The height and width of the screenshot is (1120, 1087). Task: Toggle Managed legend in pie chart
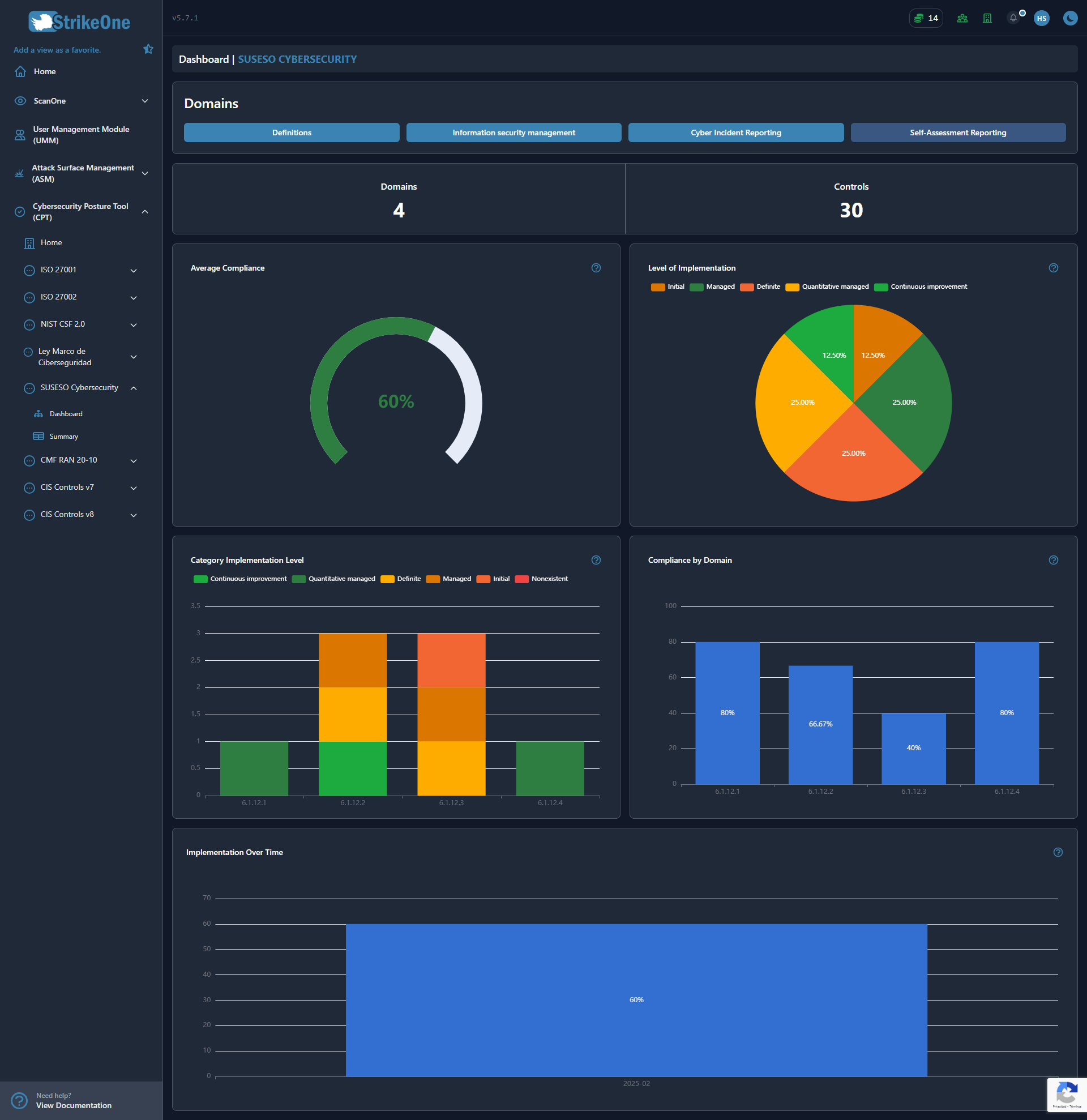click(x=712, y=287)
